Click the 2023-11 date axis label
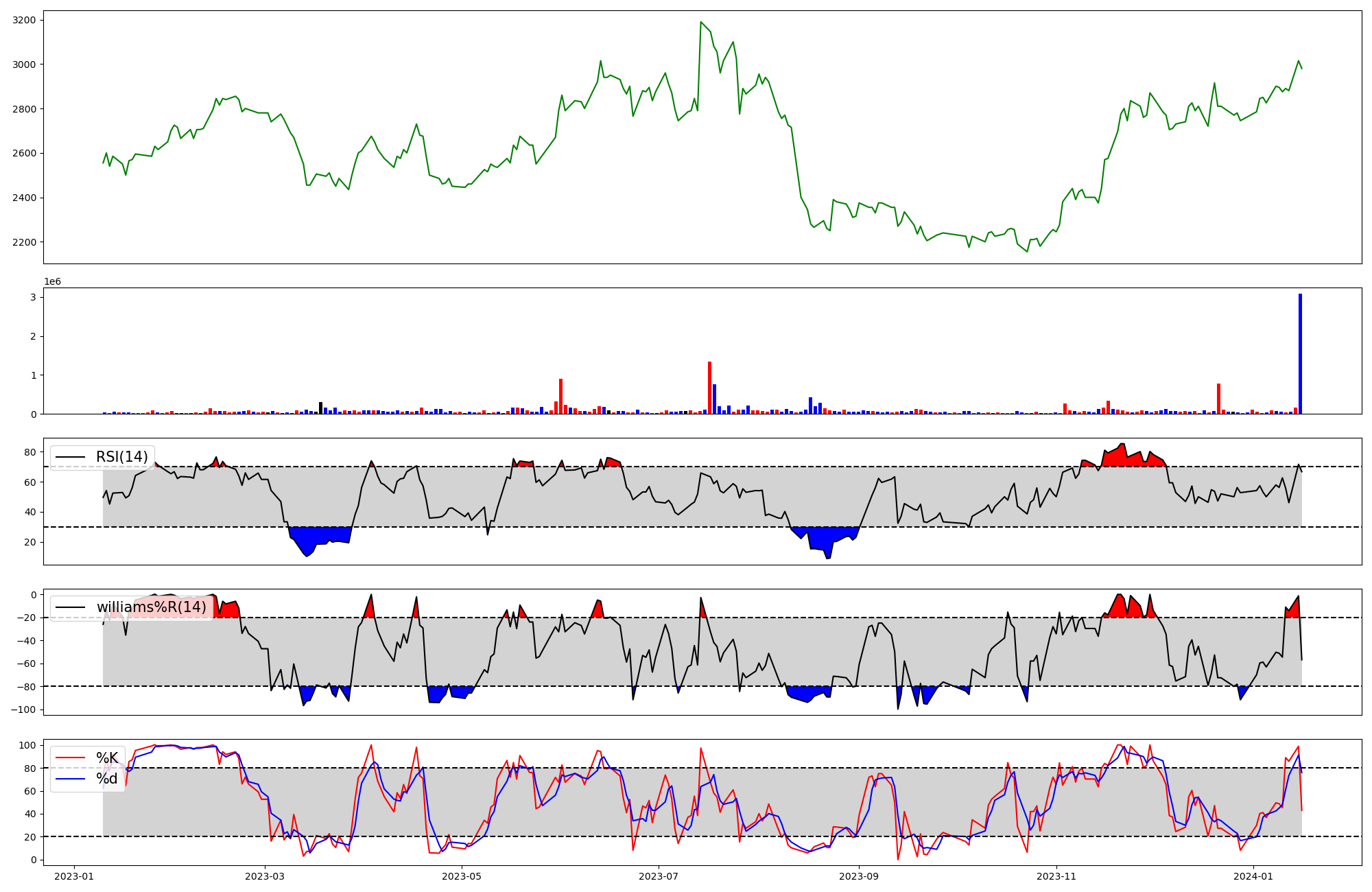The width and height of the screenshot is (1372, 892). point(1056,876)
